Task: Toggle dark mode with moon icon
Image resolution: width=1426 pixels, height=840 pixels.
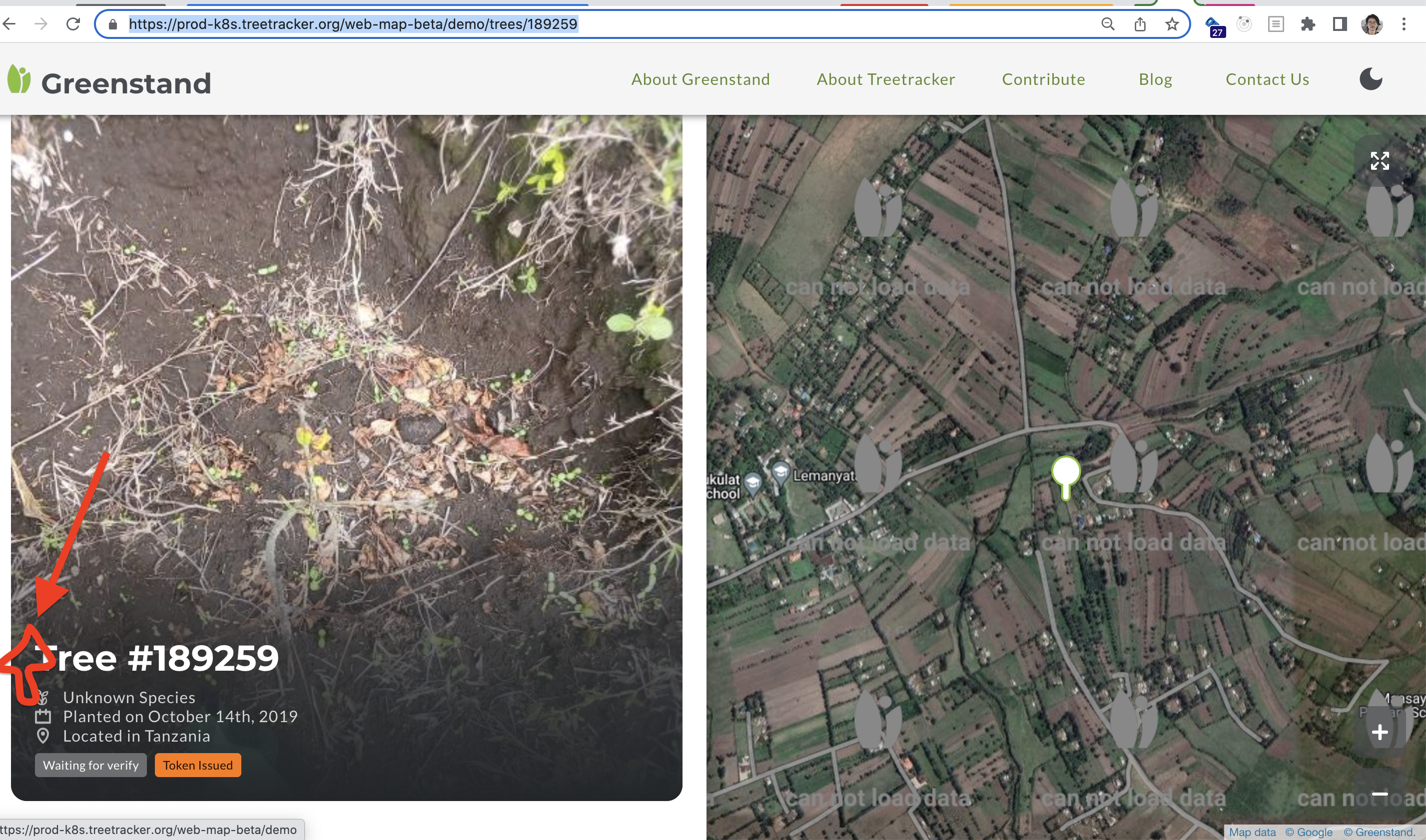Action: coord(1371,79)
